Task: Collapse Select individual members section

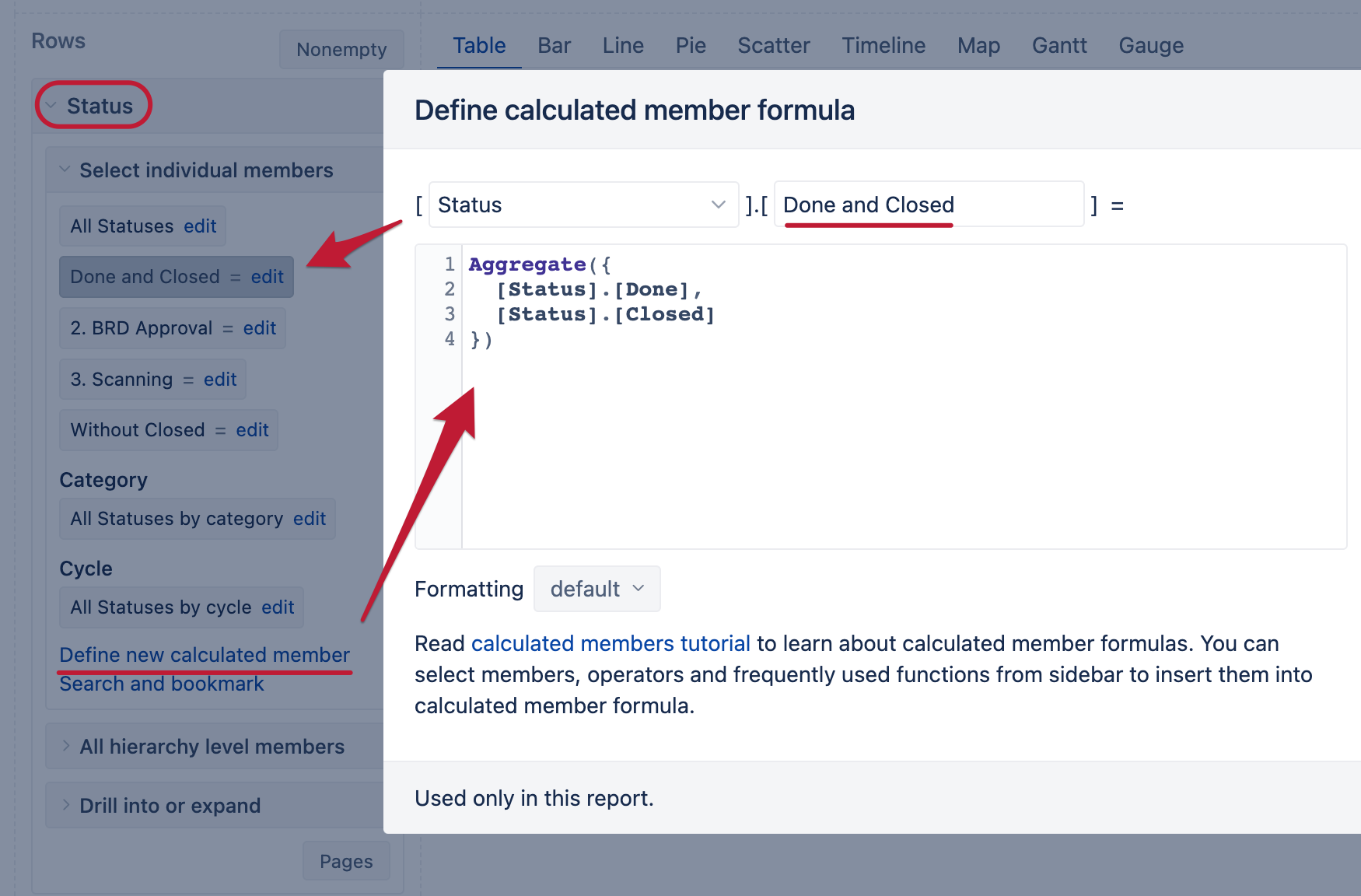Action: pos(65,170)
